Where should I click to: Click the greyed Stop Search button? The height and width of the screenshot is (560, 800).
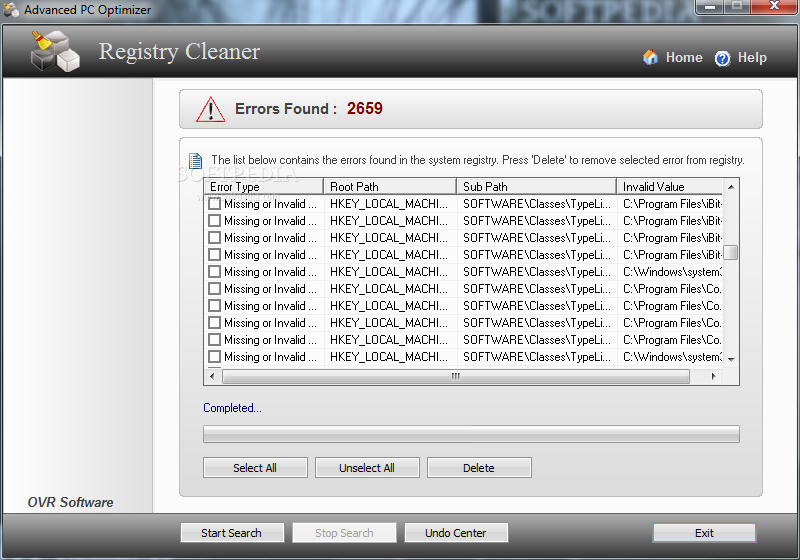pyautogui.click(x=344, y=533)
